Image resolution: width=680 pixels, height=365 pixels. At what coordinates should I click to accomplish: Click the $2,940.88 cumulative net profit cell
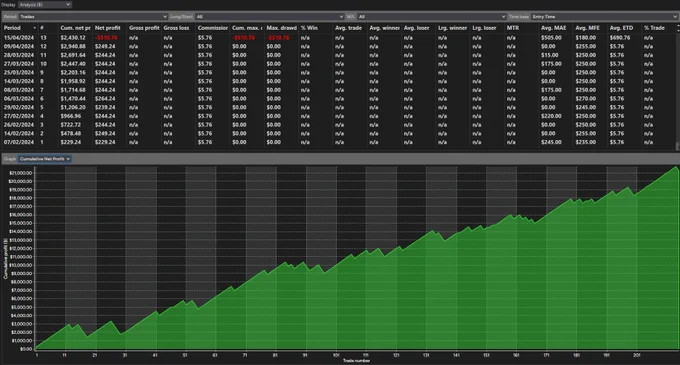pos(73,46)
